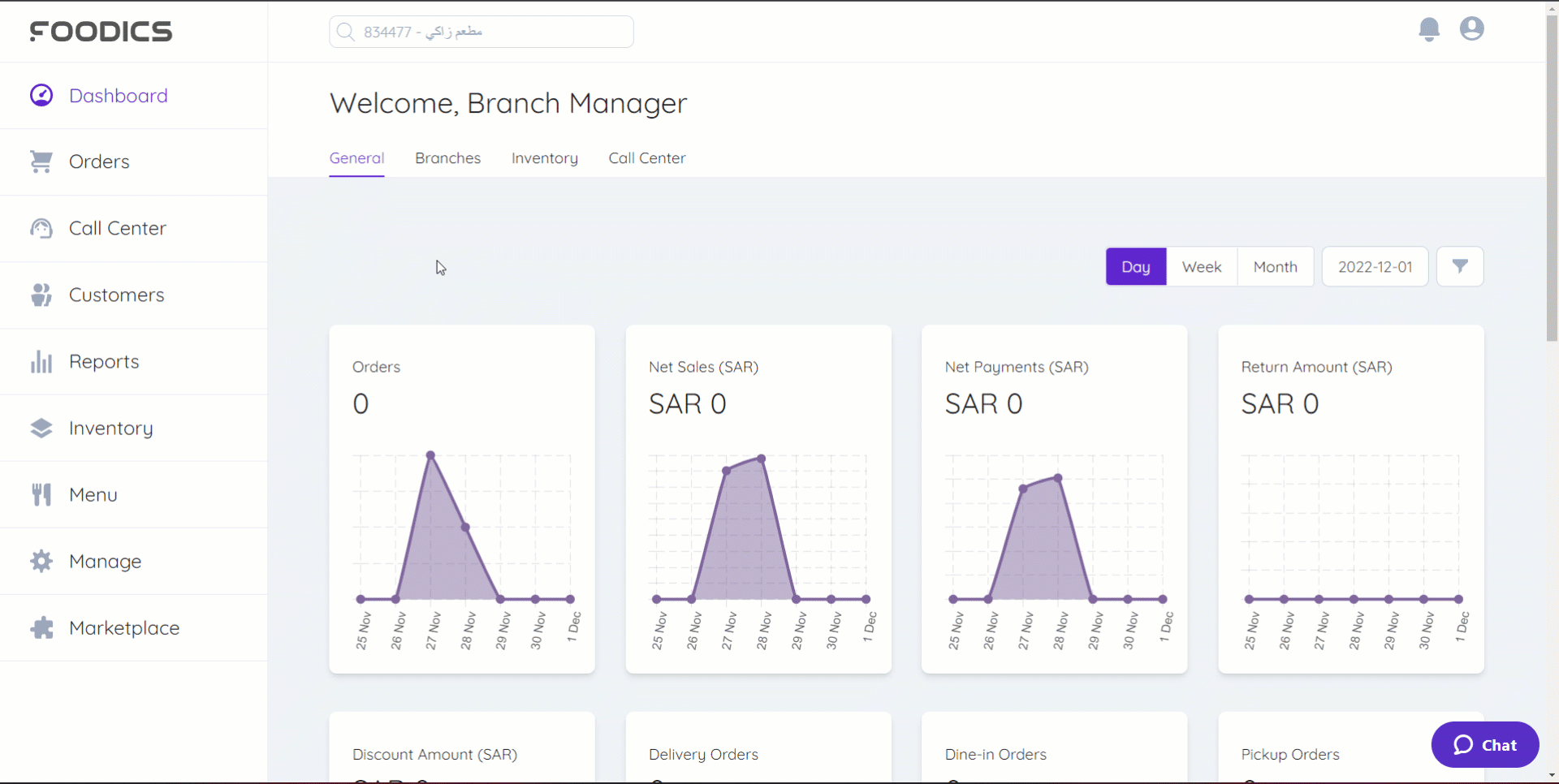This screenshot has width=1559, height=784.
Task: Click the notification bell icon
Action: coord(1429,30)
